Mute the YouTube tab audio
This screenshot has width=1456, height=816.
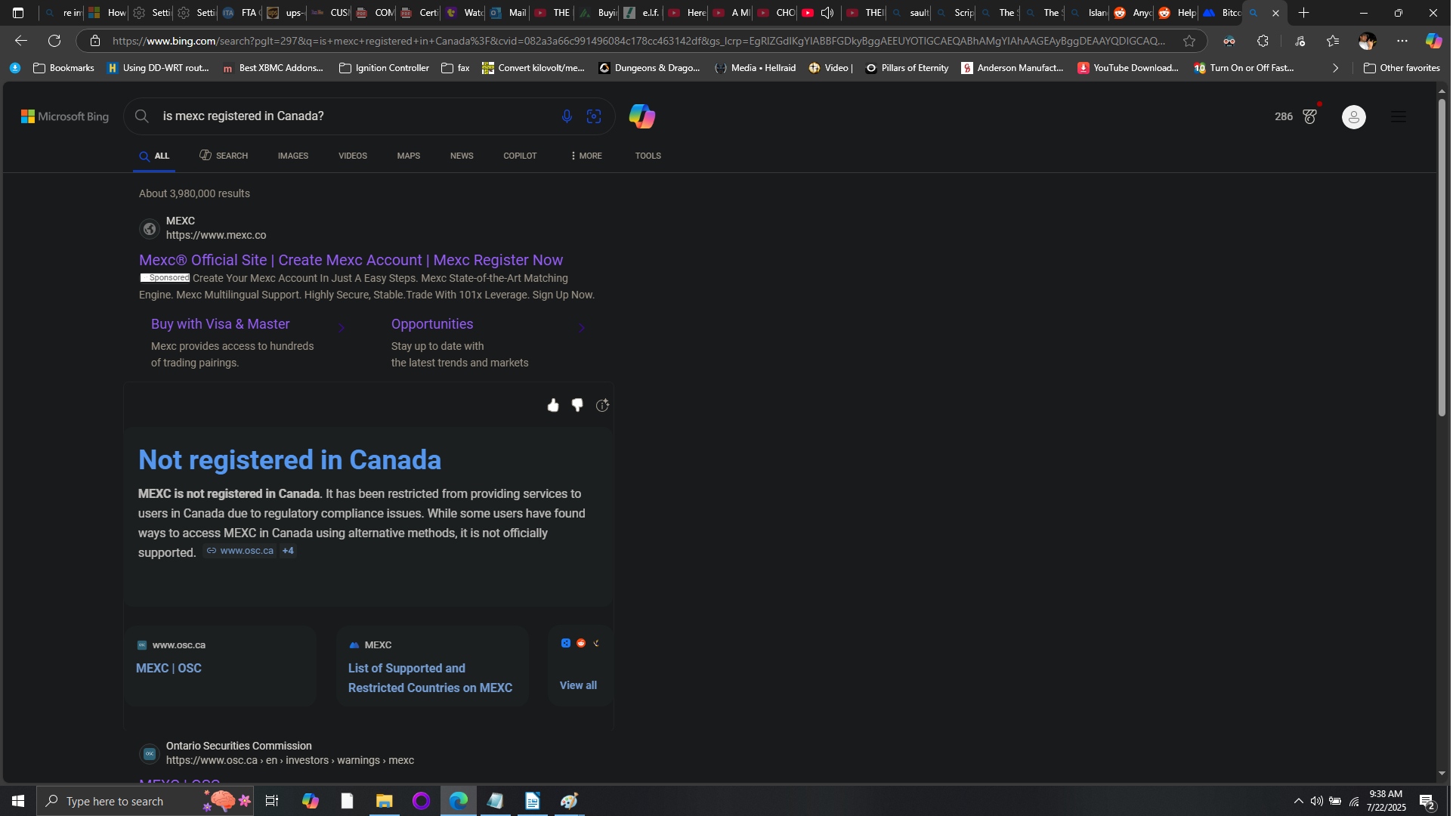pyautogui.click(x=827, y=13)
